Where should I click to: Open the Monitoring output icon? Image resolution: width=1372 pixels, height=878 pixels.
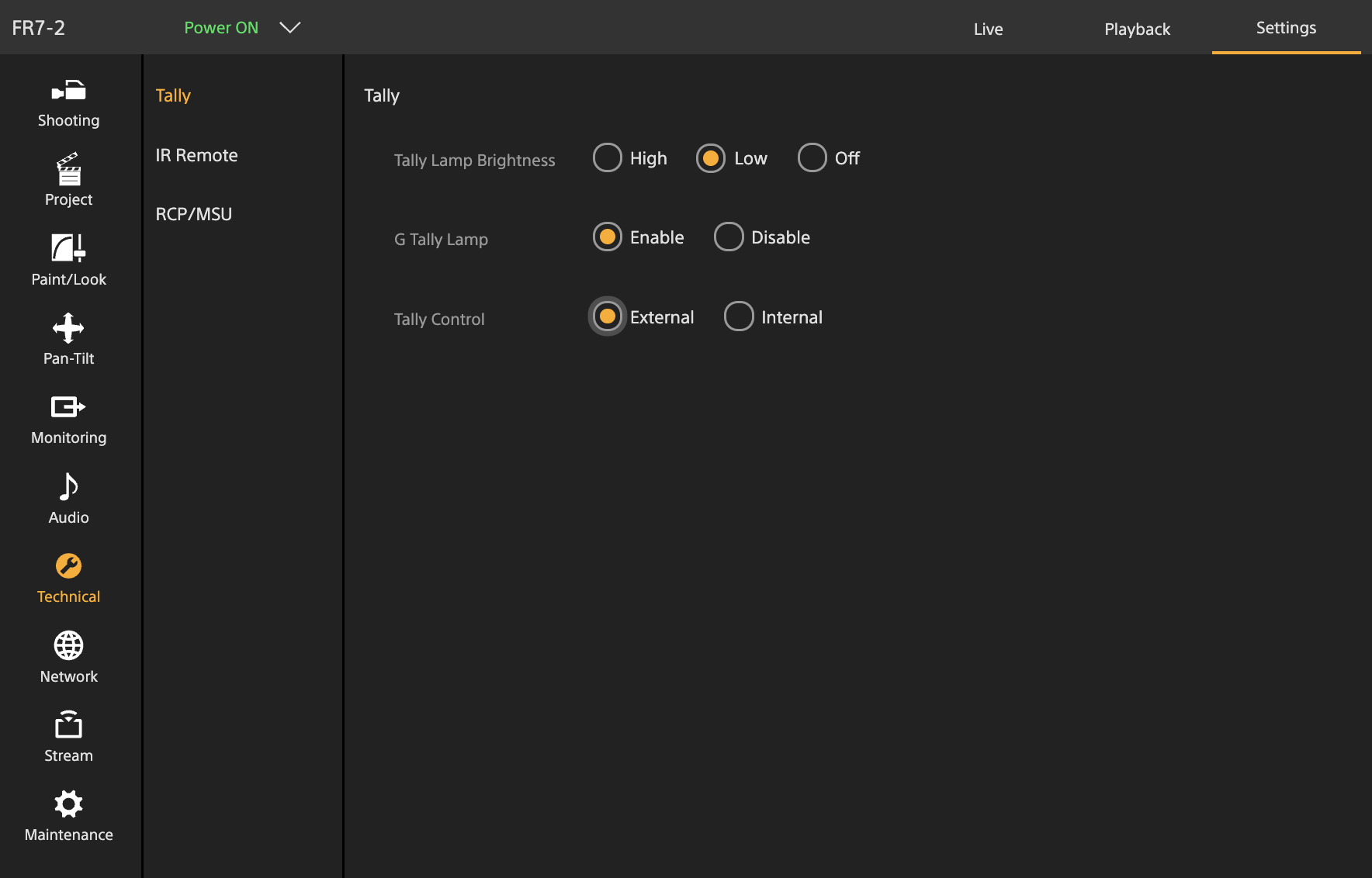tap(68, 406)
